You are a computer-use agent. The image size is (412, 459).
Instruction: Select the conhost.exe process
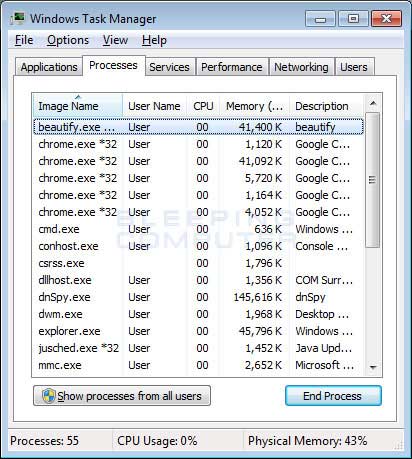tap(198, 246)
